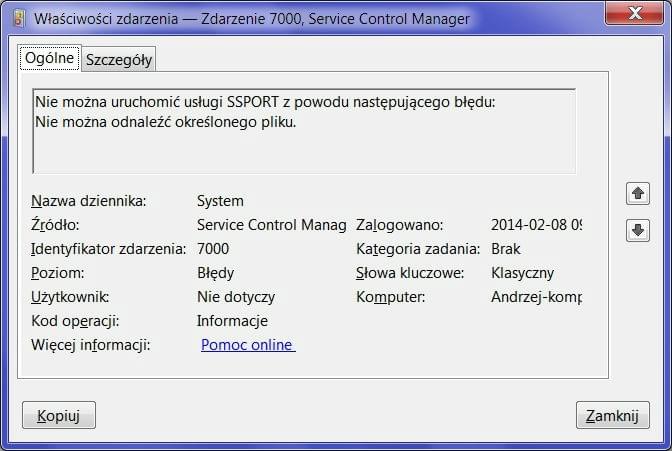The image size is (672, 451).
Task: Click the Nie dotyczy user value
Action: [236, 297]
